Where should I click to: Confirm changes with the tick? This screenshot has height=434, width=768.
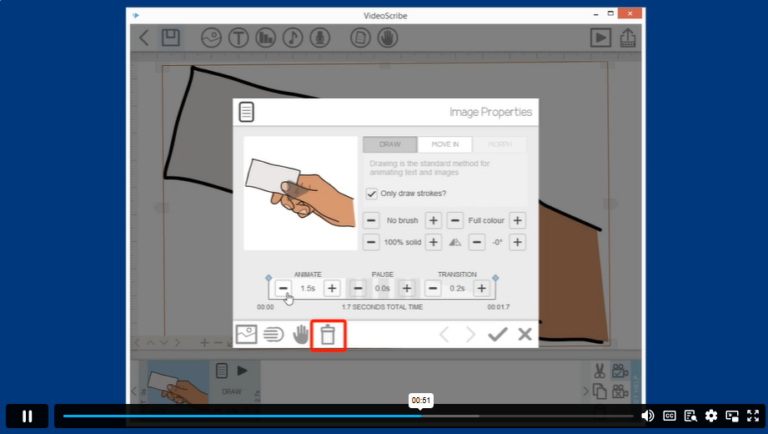pyautogui.click(x=498, y=334)
